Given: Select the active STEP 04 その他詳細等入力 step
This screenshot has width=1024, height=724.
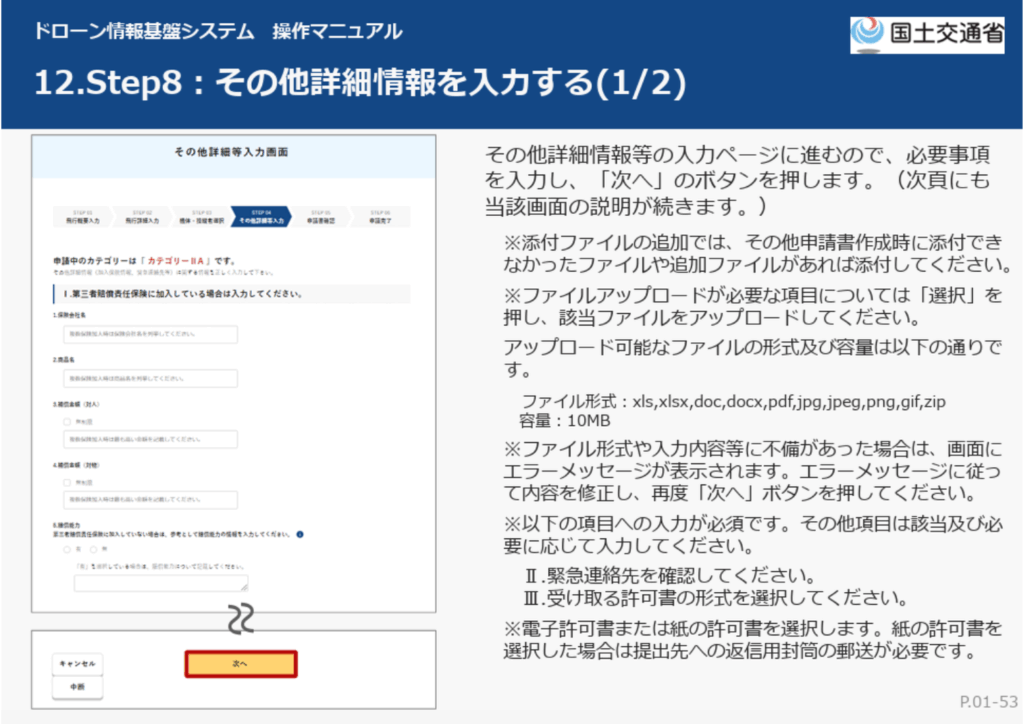Looking at the screenshot, I should coord(261,216).
